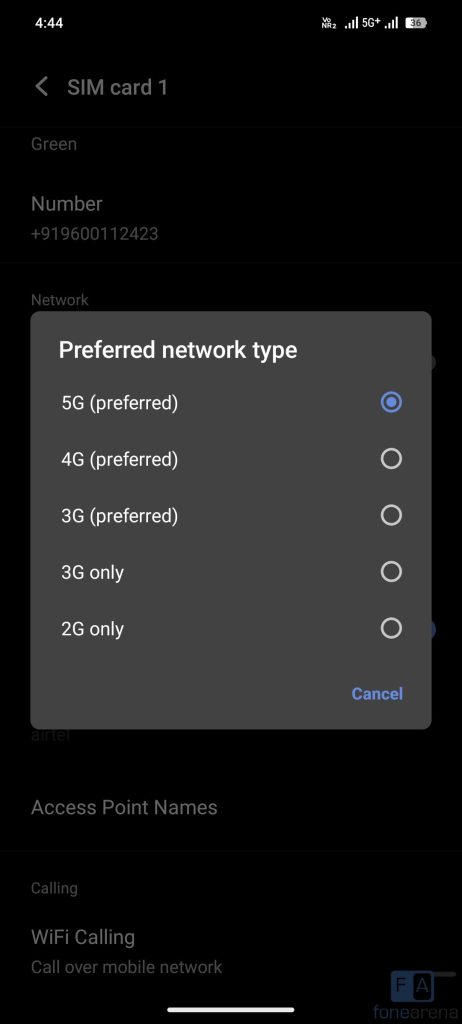Viewport: 462px width, 1024px height.
Task: Tap the back arrow beside SIM card 1
Action: pyautogui.click(x=42, y=87)
